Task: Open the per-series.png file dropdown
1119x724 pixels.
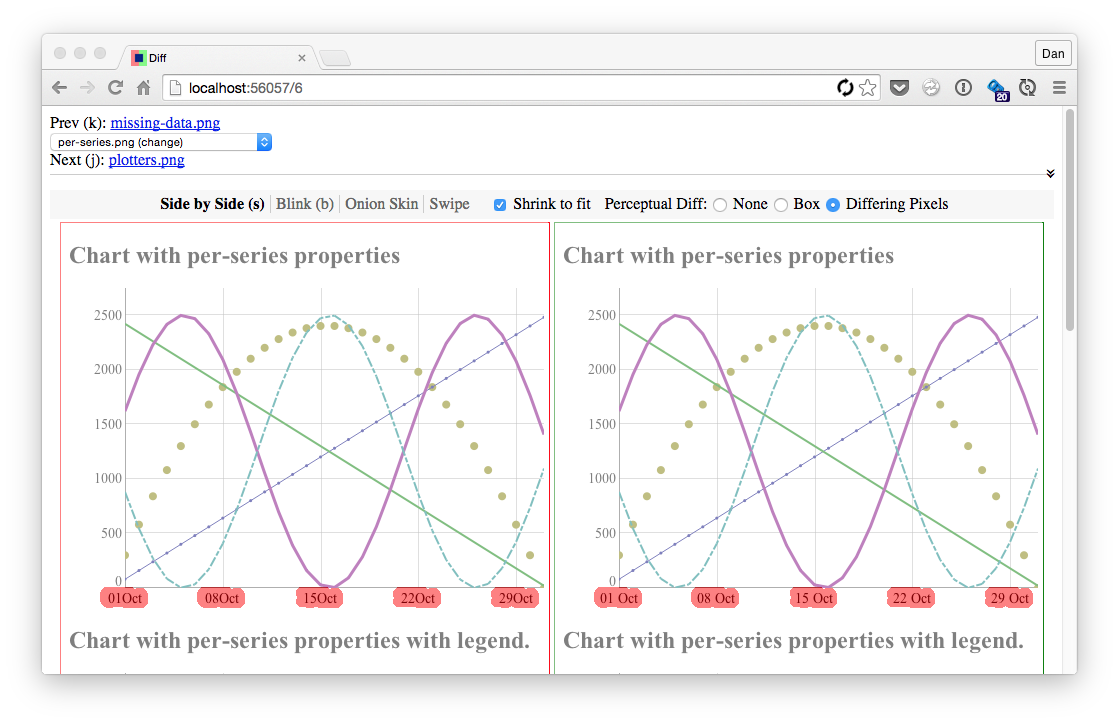Action: 161,142
